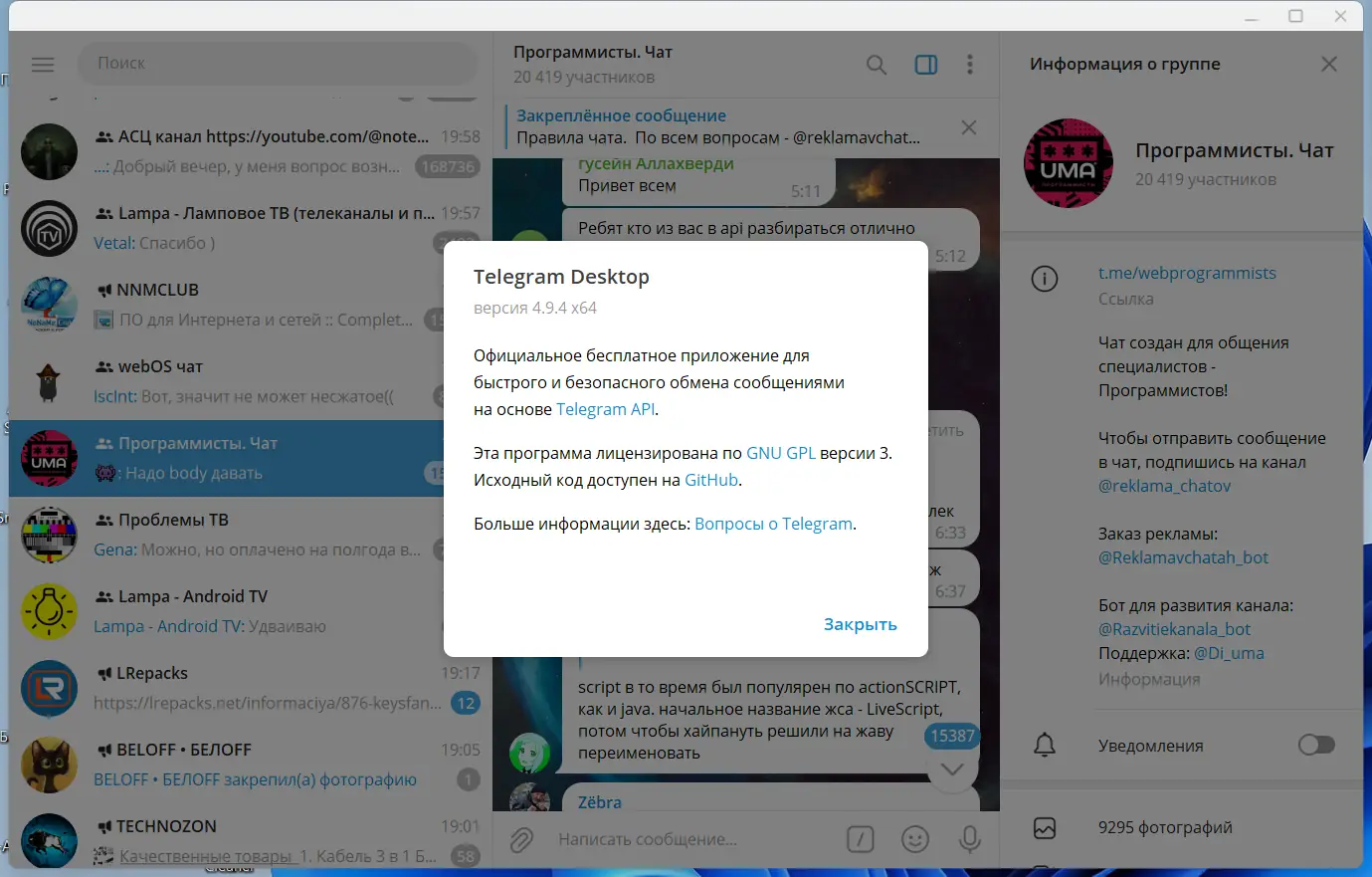Open the @Razvitiekanala_bot mention
1372x877 pixels.
click(x=1174, y=629)
